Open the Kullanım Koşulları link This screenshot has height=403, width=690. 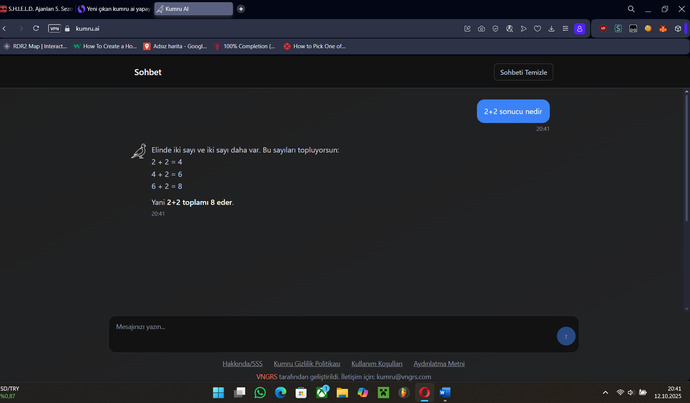[377, 363]
